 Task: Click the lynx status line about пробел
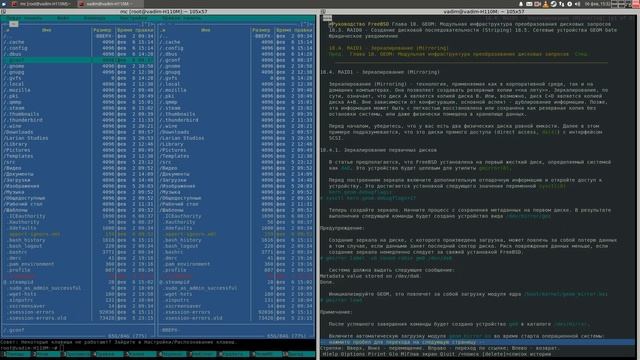[x=478, y=342]
